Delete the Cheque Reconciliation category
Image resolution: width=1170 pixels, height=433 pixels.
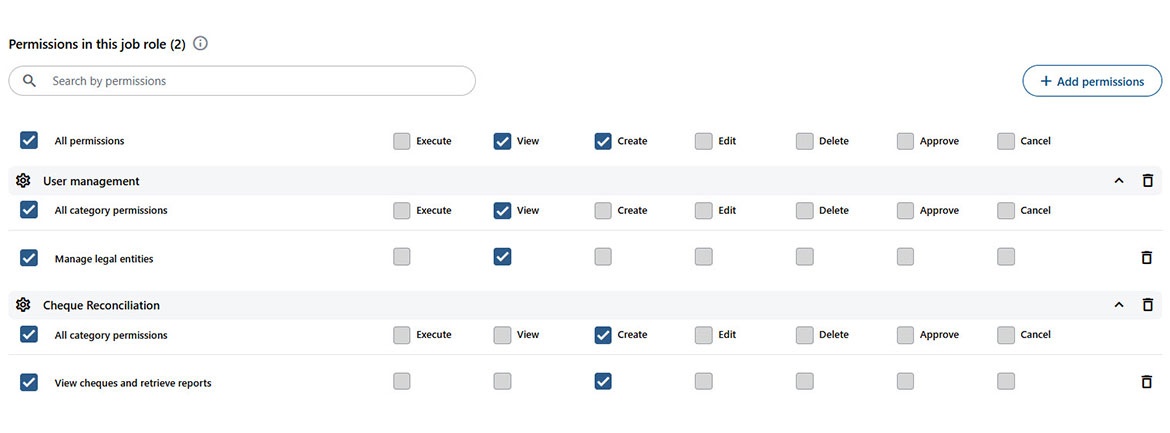[1147, 305]
